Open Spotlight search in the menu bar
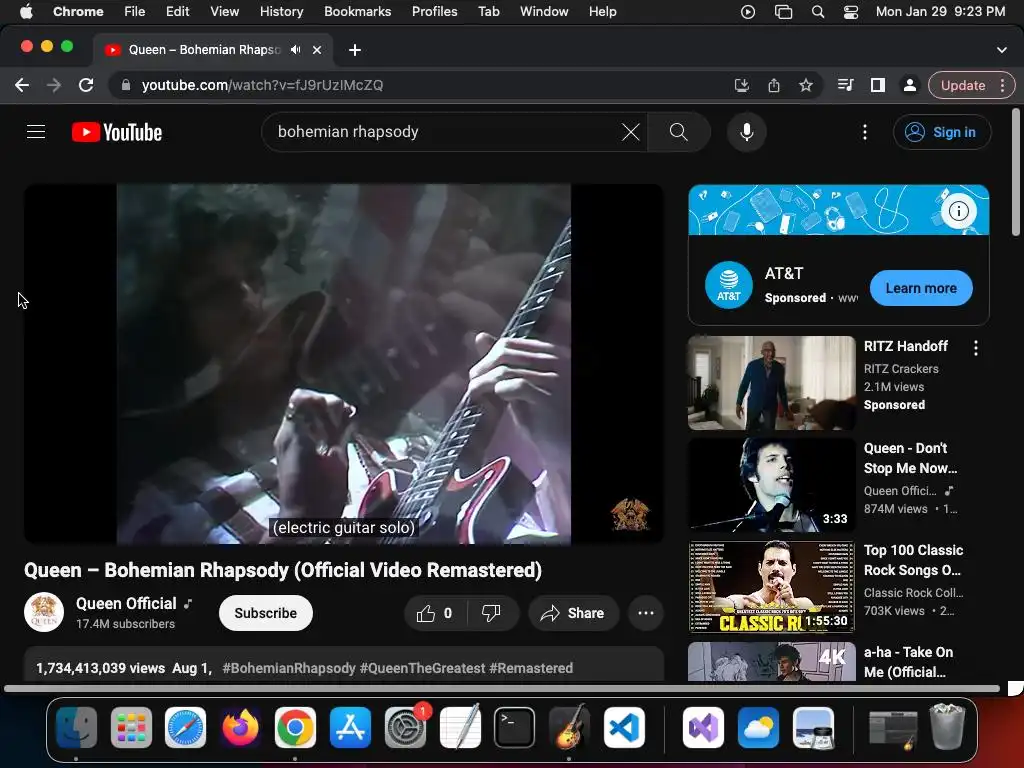The image size is (1024, 768). (818, 12)
